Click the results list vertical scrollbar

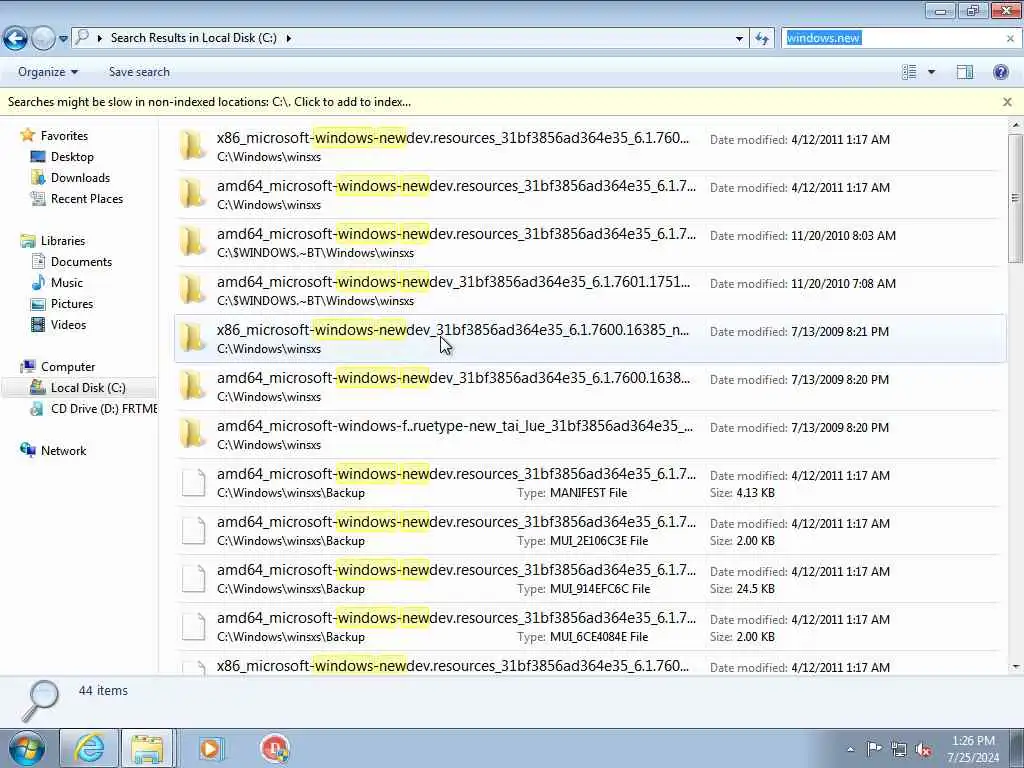coord(1016,199)
